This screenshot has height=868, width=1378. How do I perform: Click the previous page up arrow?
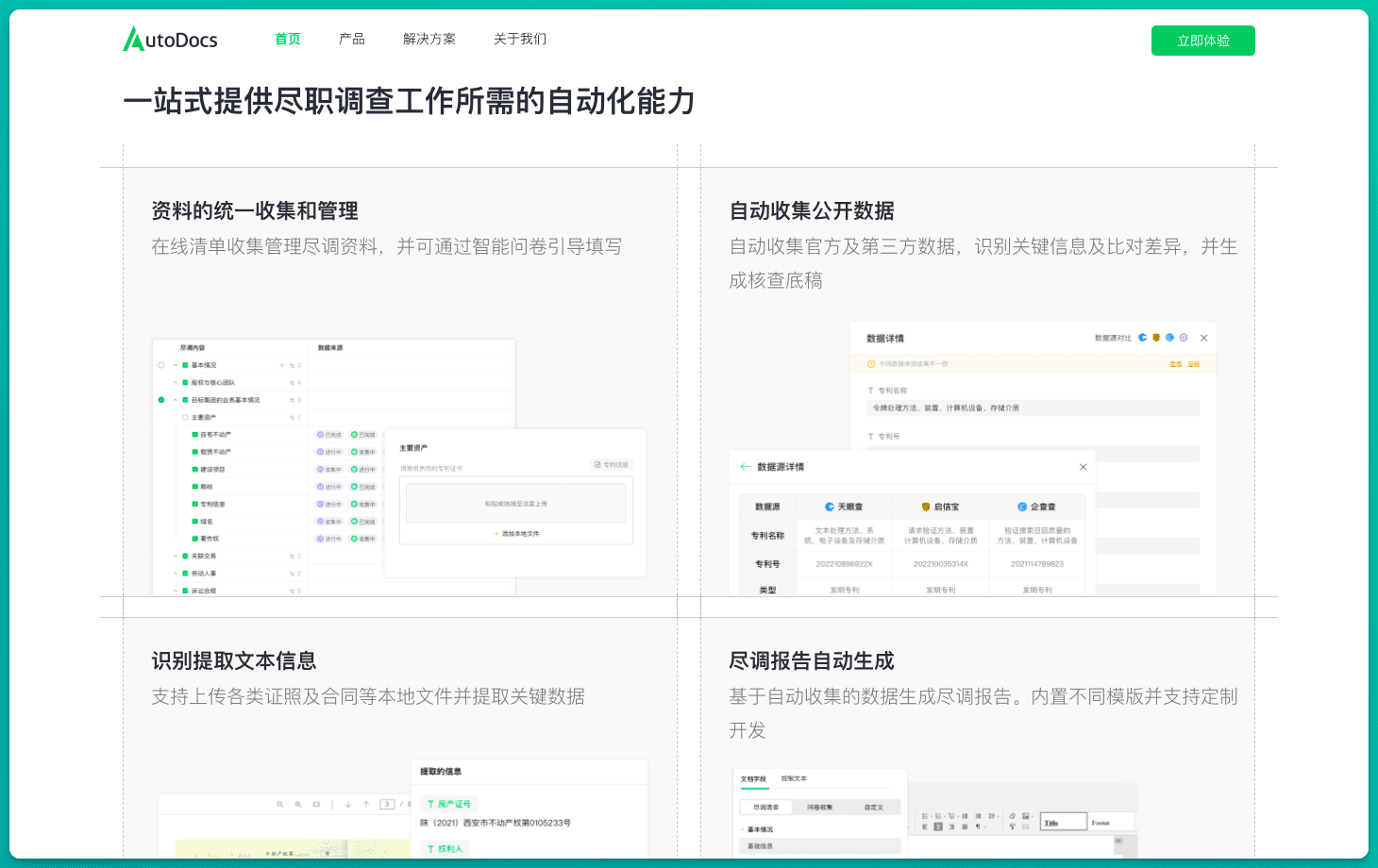pos(366,804)
